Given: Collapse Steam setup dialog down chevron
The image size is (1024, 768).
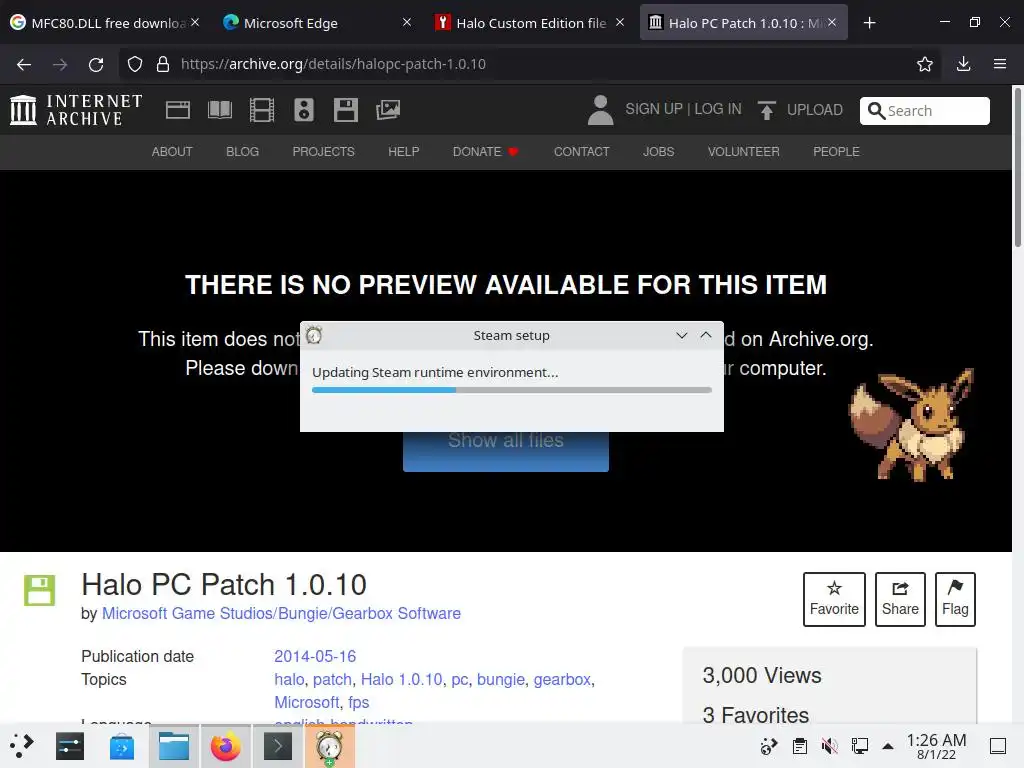Looking at the screenshot, I should (682, 335).
